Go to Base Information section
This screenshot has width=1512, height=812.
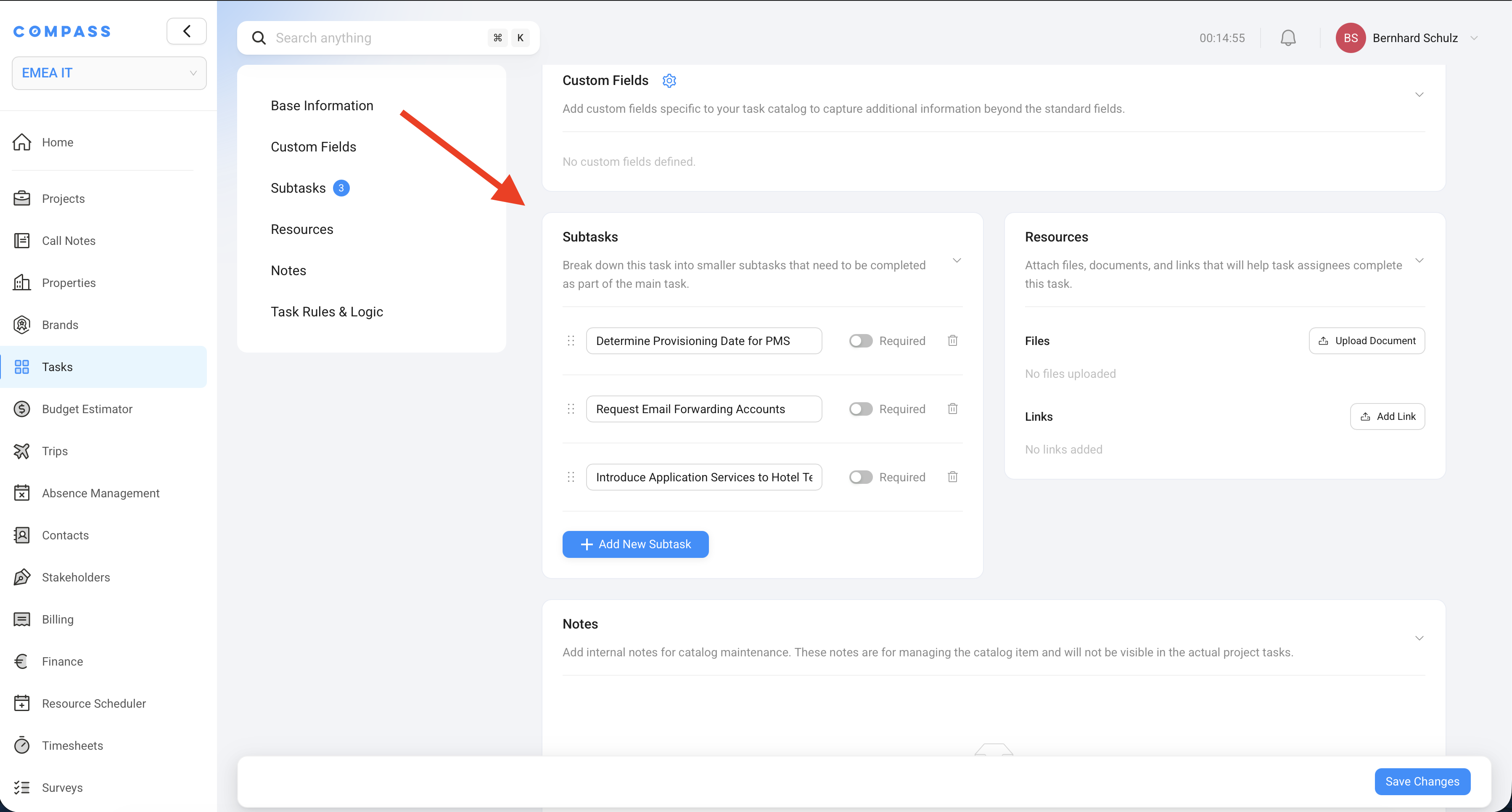tap(322, 106)
